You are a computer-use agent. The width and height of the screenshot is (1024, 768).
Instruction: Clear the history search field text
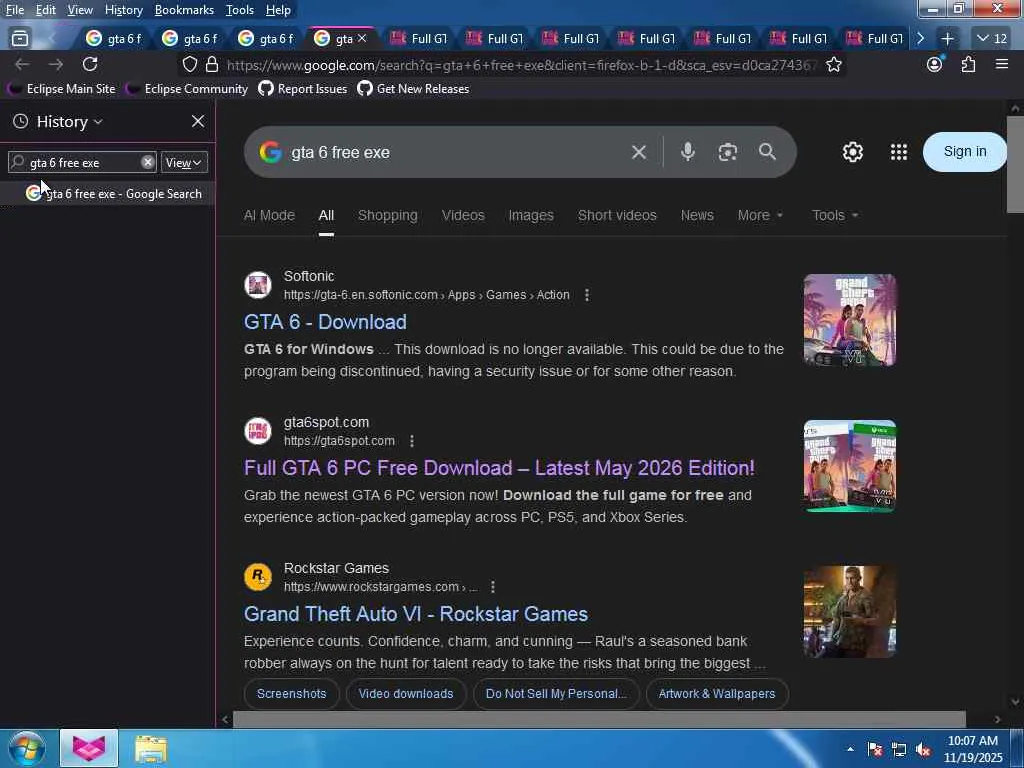coord(148,162)
